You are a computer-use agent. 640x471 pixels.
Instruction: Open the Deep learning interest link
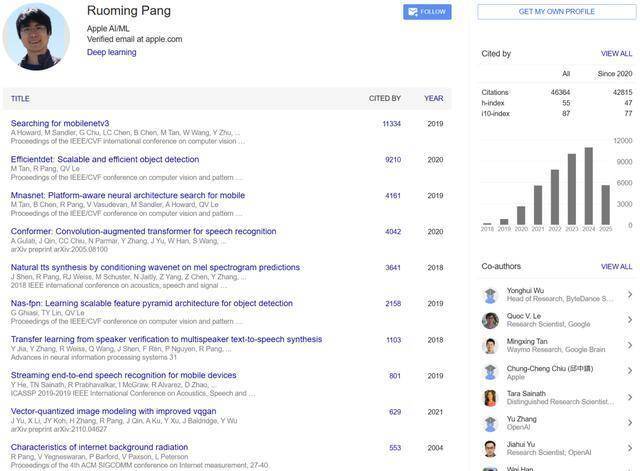pyautogui.click(x=111, y=52)
